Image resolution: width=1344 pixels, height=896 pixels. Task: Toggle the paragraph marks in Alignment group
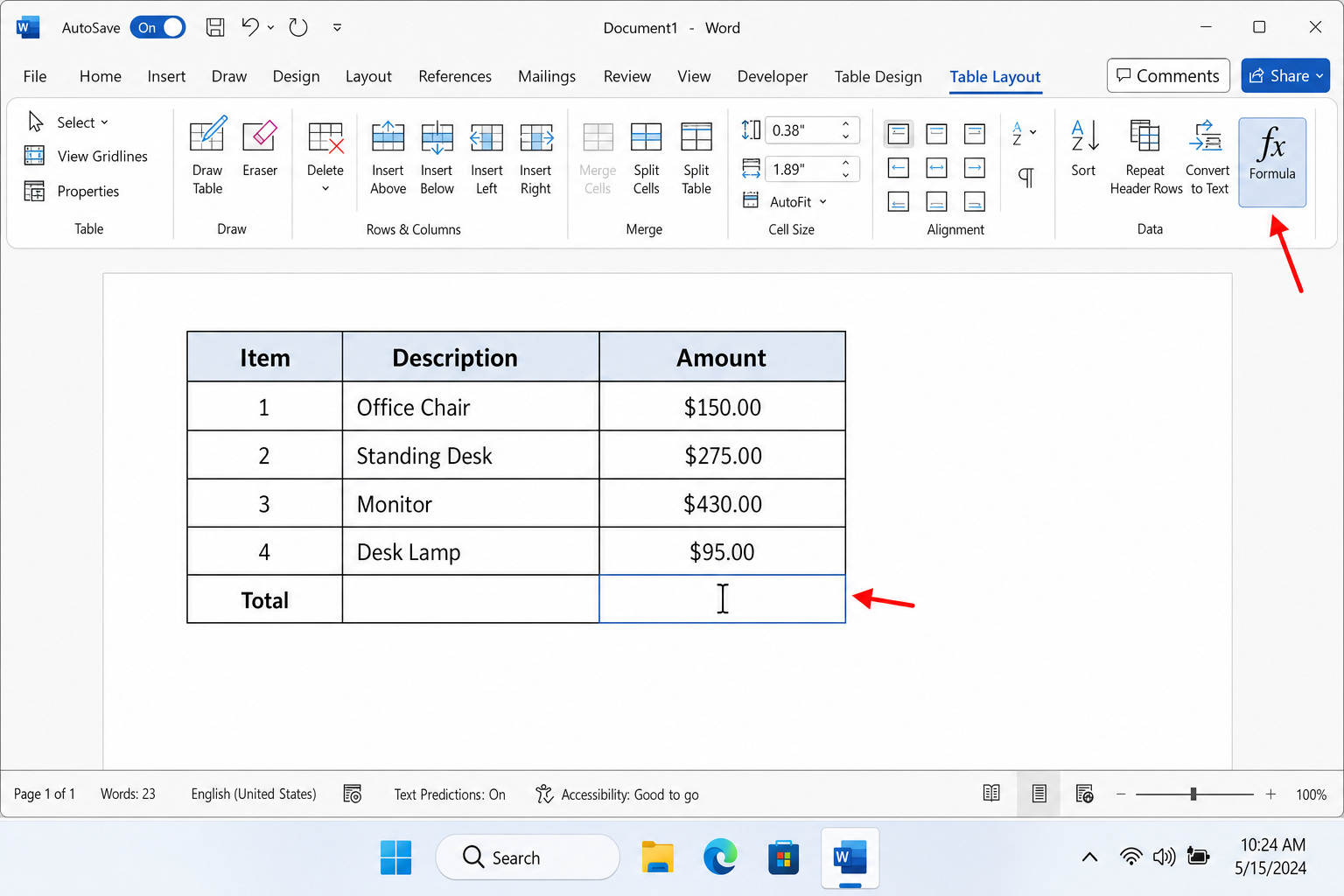click(1026, 178)
